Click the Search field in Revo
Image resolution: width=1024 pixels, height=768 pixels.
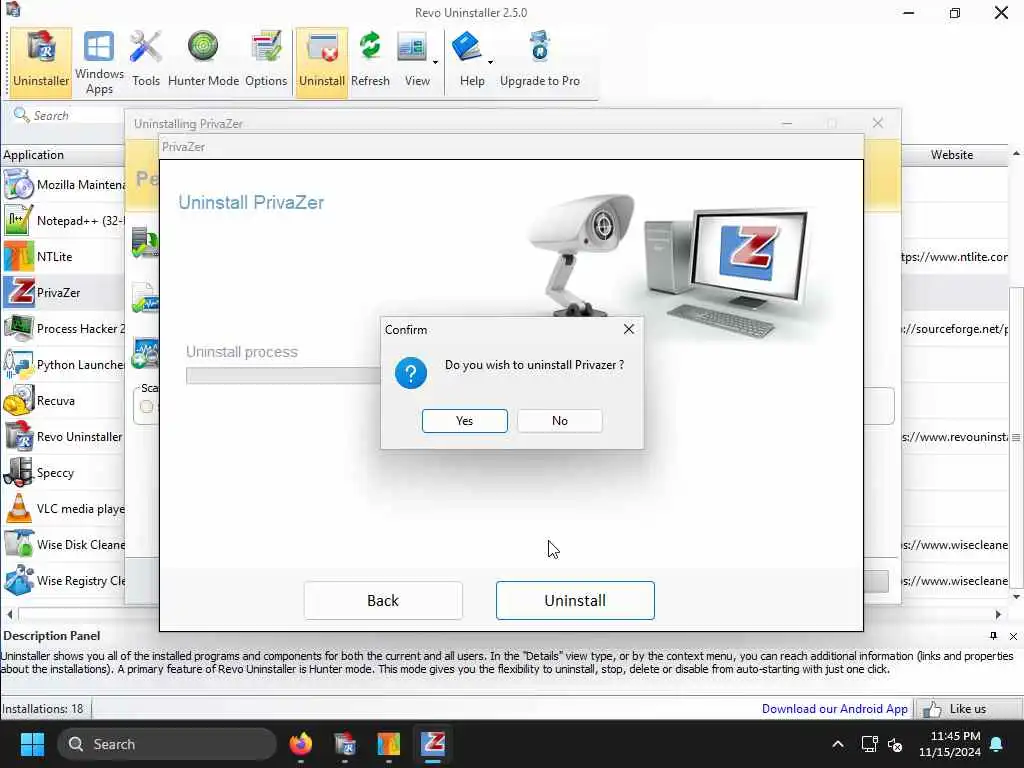click(x=69, y=116)
